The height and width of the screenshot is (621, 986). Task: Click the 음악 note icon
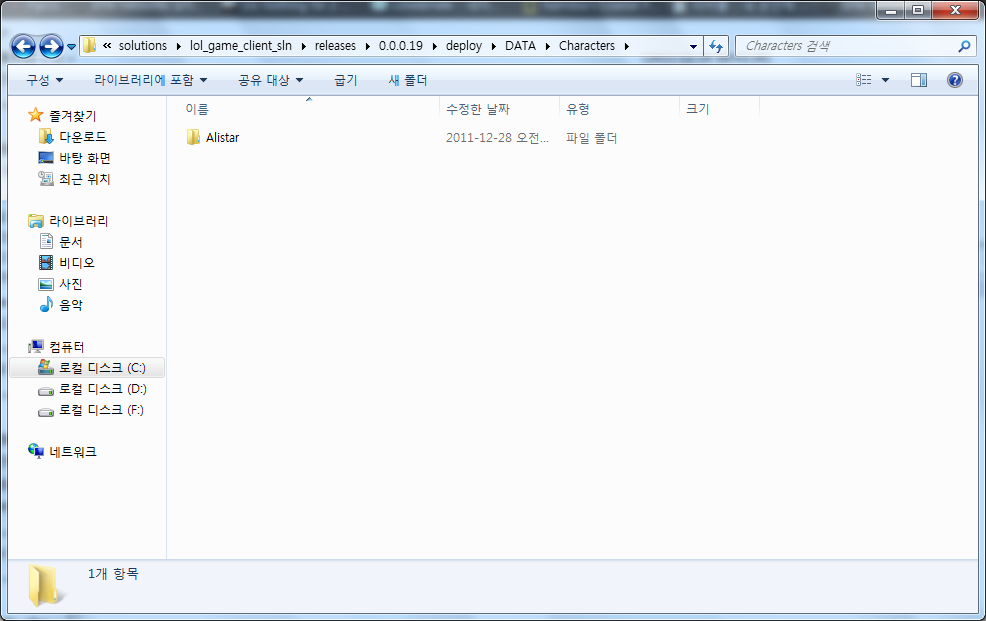click(x=46, y=305)
